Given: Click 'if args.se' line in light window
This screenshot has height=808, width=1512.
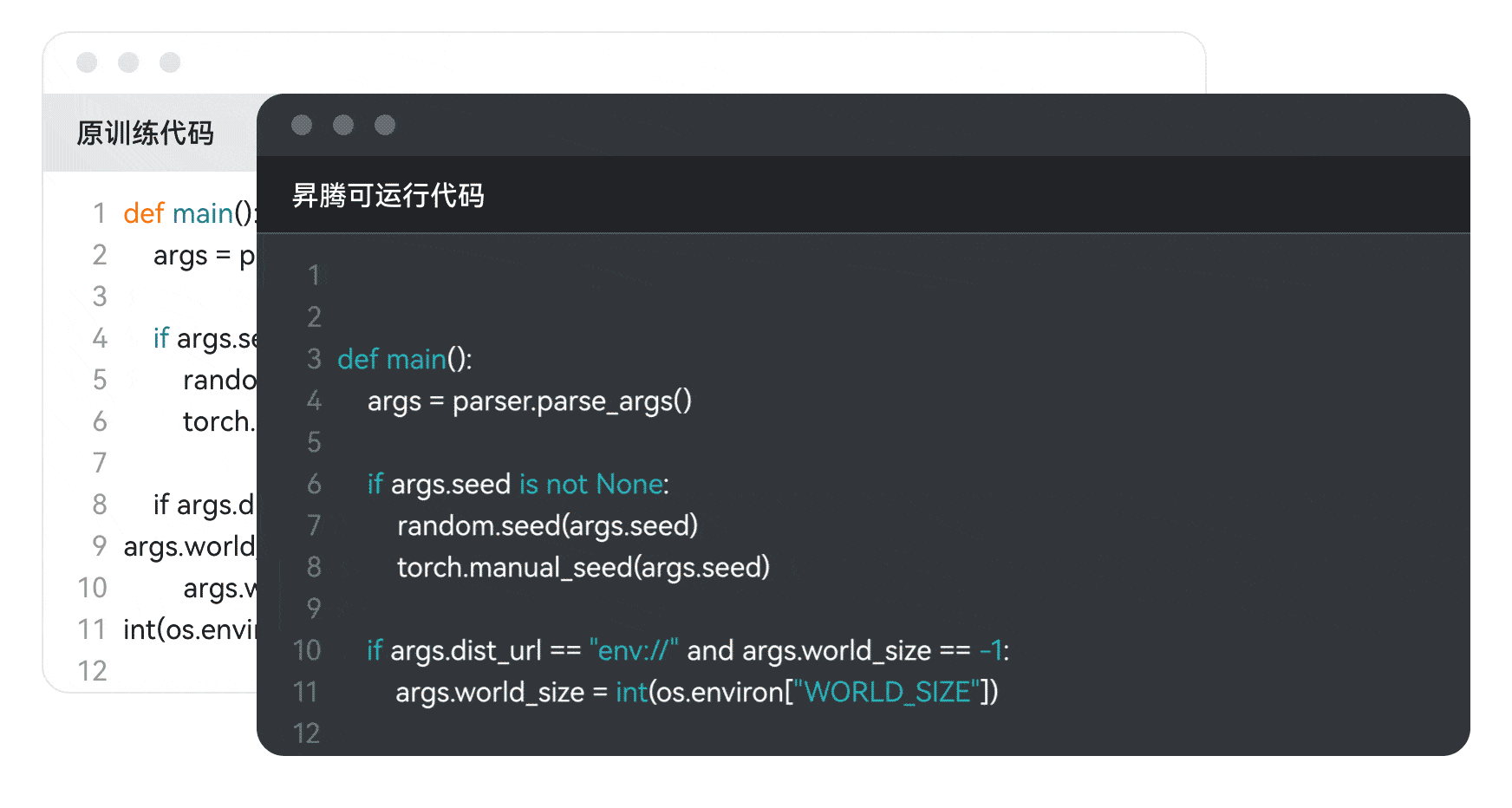Looking at the screenshot, I should tap(205, 338).
